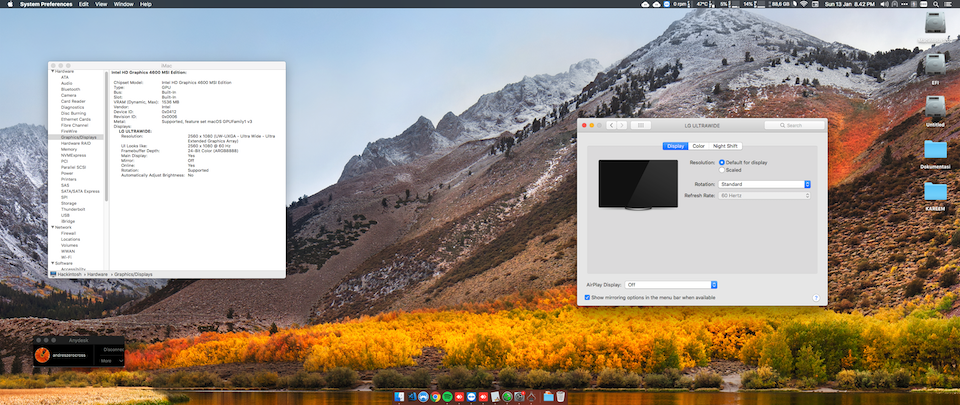This screenshot has width=960, height=405.
Task: Open Spotify from the Dock
Action: [448, 396]
